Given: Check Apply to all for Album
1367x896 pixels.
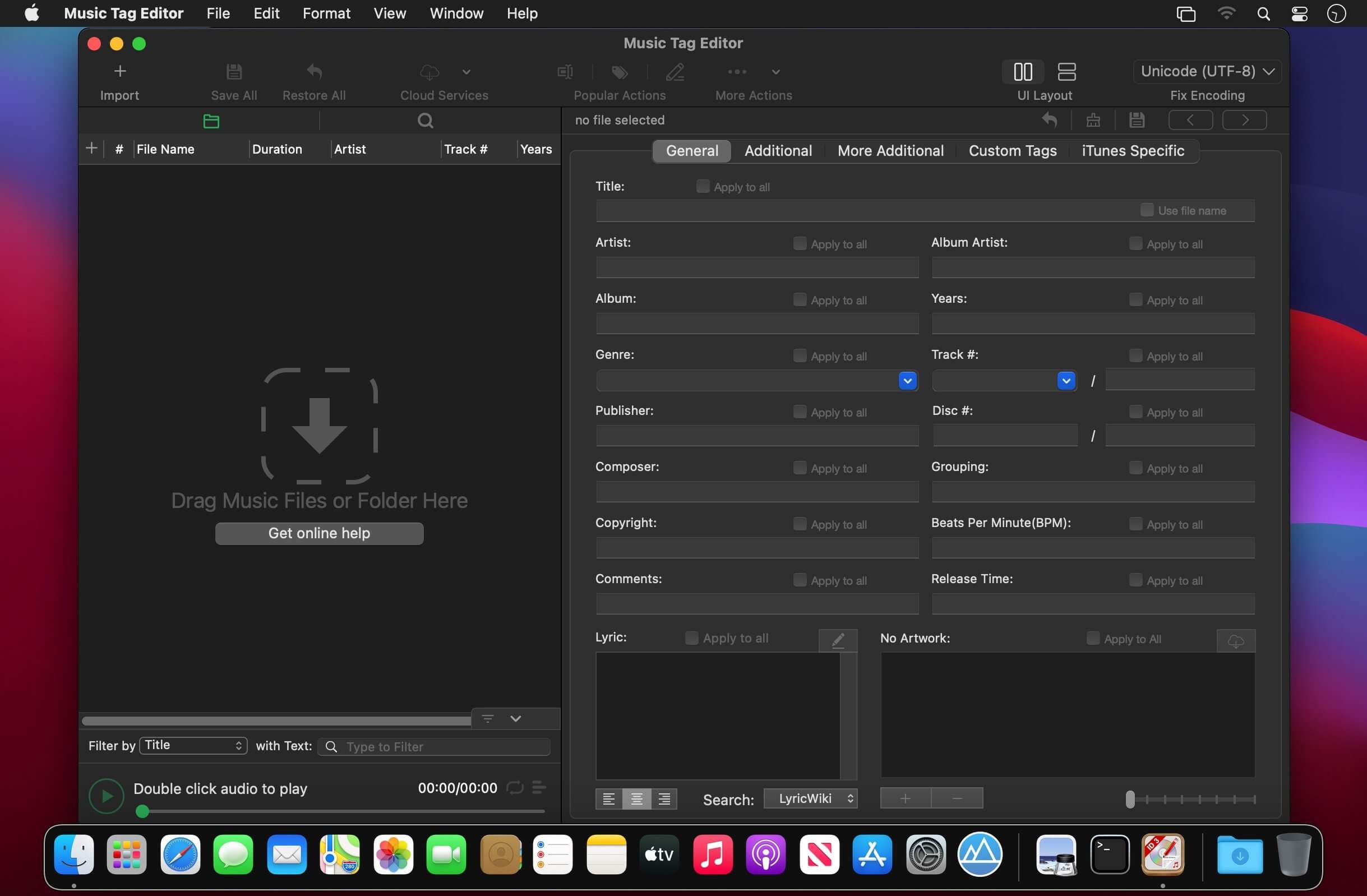Looking at the screenshot, I should coord(800,300).
